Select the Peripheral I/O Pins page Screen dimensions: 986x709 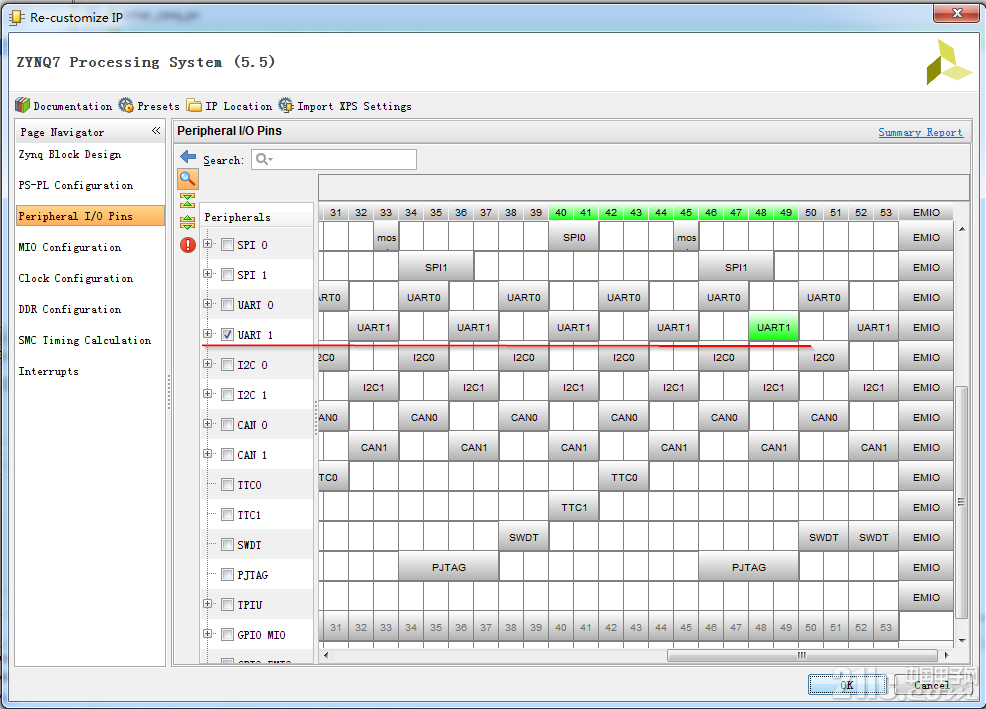pyautogui.click(x=90, y=216)
